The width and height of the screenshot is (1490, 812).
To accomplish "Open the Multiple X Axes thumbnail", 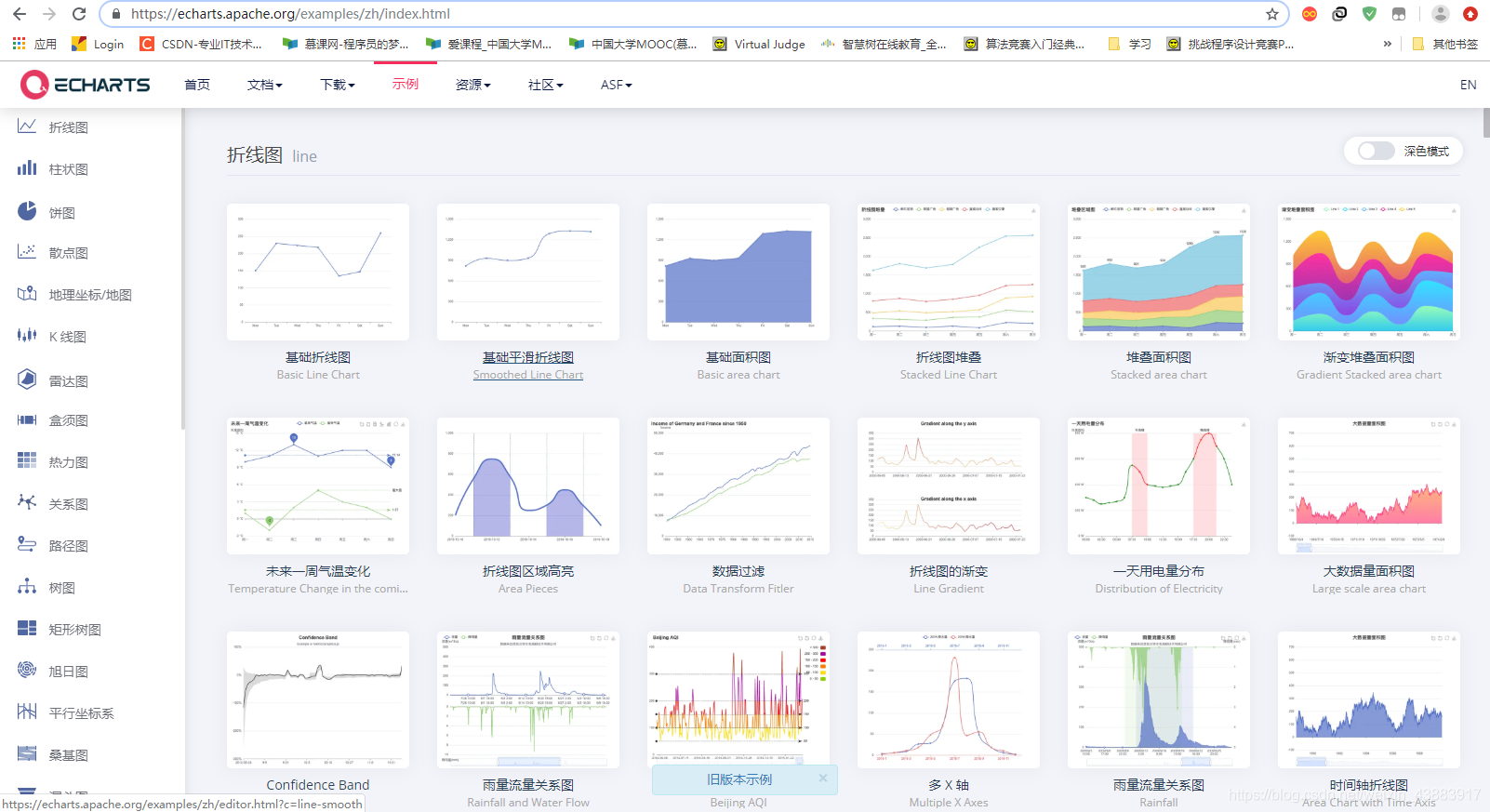I will (x=949, y=699).
